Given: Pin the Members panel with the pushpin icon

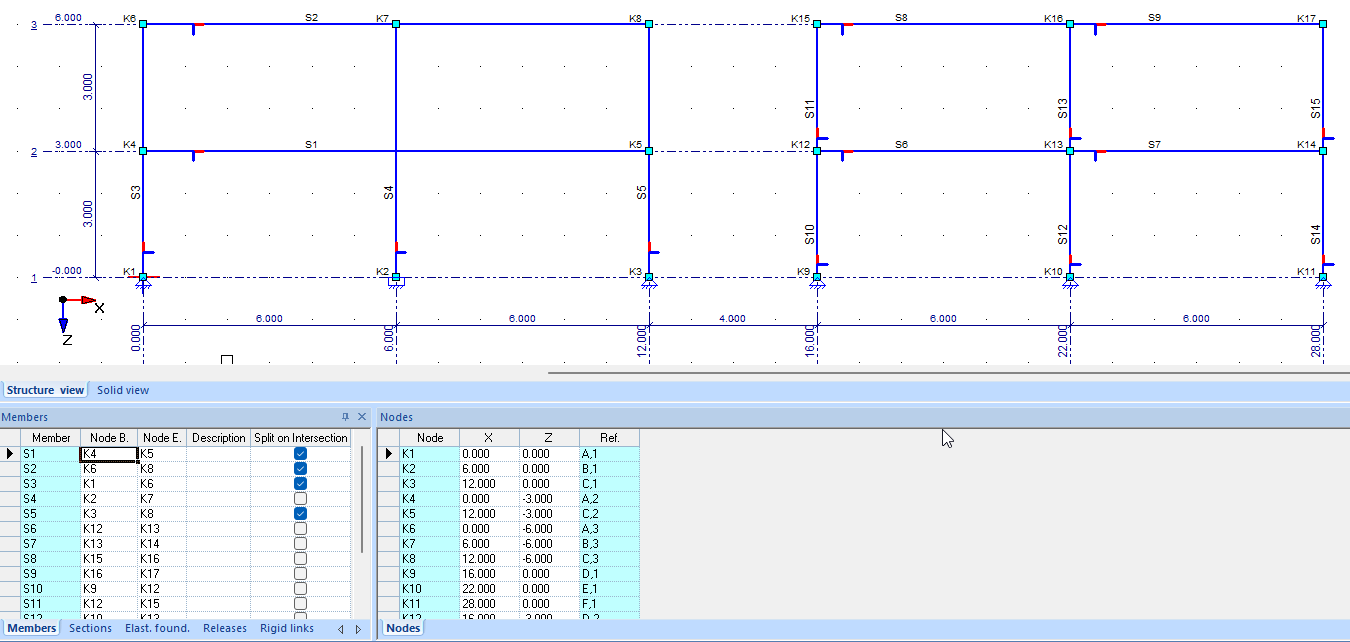Looking at the screenshot, I should 346,417.
